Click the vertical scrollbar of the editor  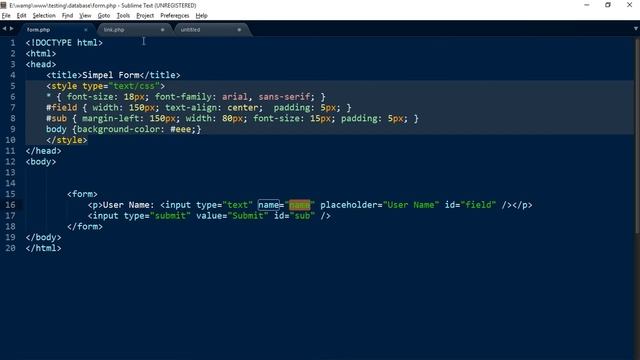pyautogui.click(x=637, y=136)
